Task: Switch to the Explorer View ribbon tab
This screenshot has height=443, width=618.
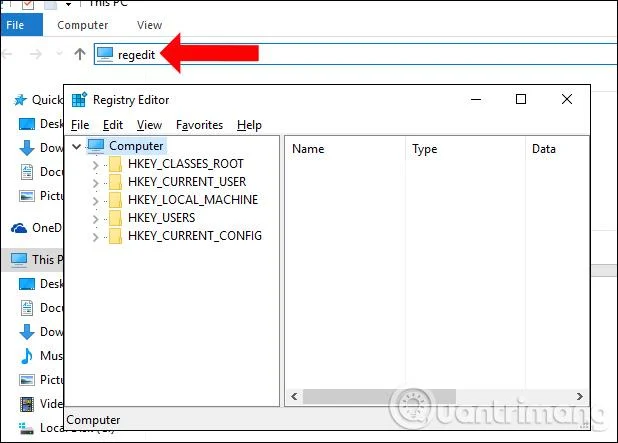Action: click(149, 25)
